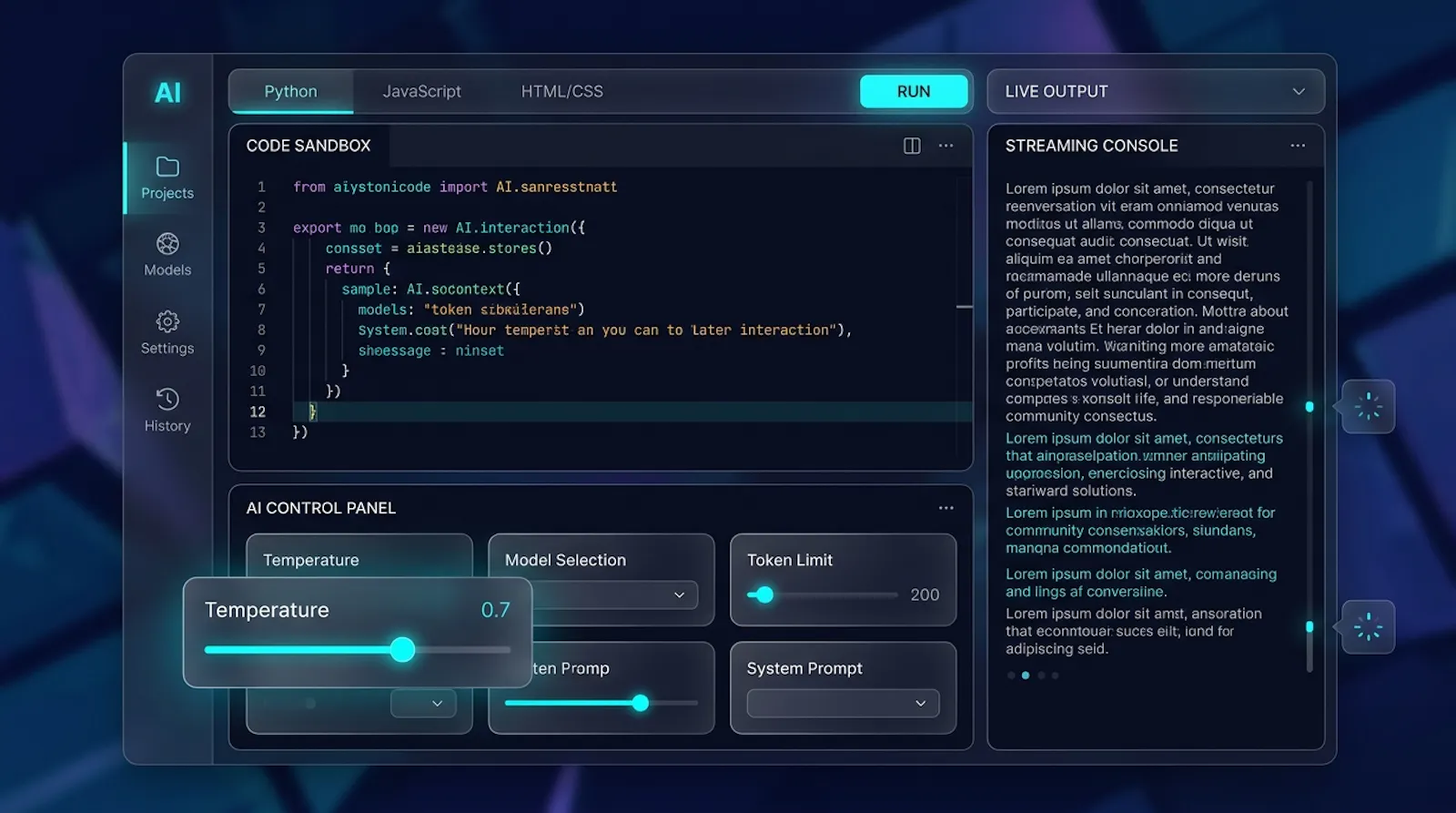Click the CODE SANDBOX panel title
The height and width of the screenshot is (813, 1456).
(x=308, y=146)
